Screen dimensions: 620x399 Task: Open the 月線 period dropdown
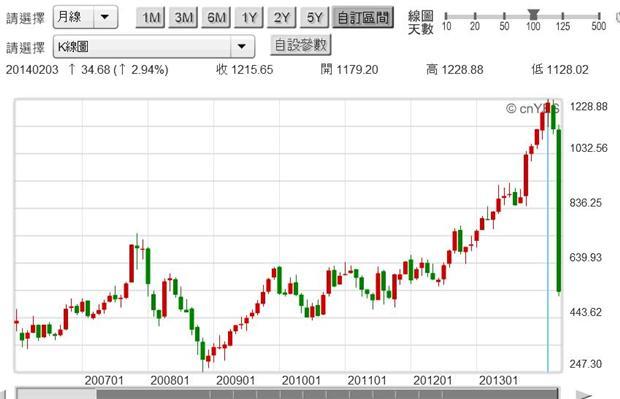coord(85,17)
